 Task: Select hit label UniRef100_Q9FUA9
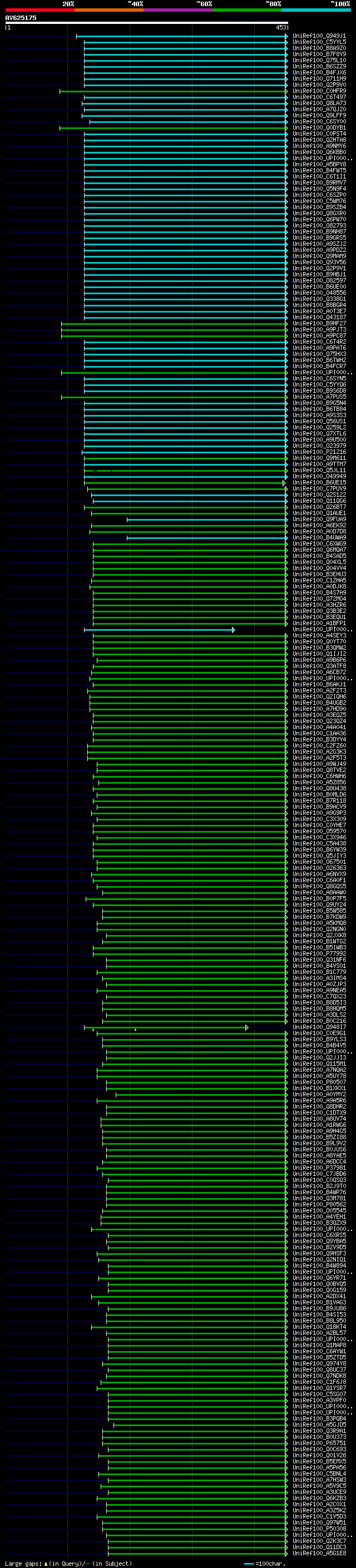[x=319, y=519]
